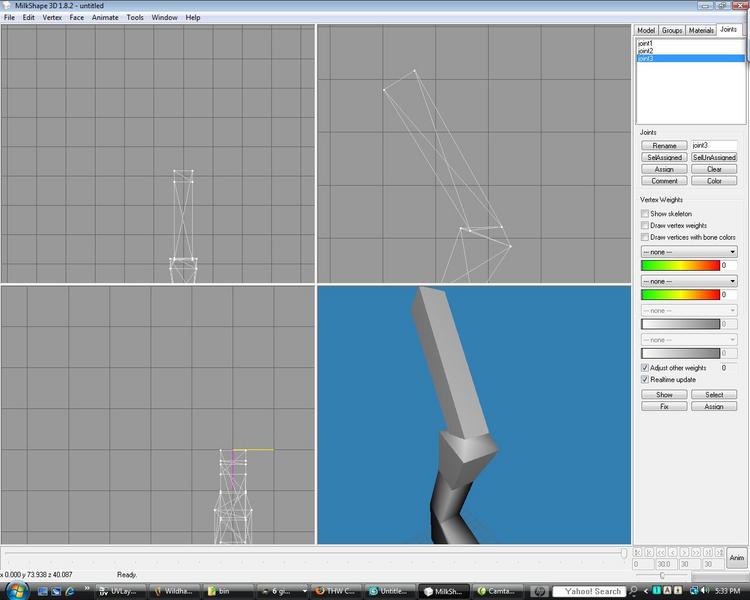Enable Show skeleton checkbox
Screen dimensions: 750x600
[x=645, y=213]
